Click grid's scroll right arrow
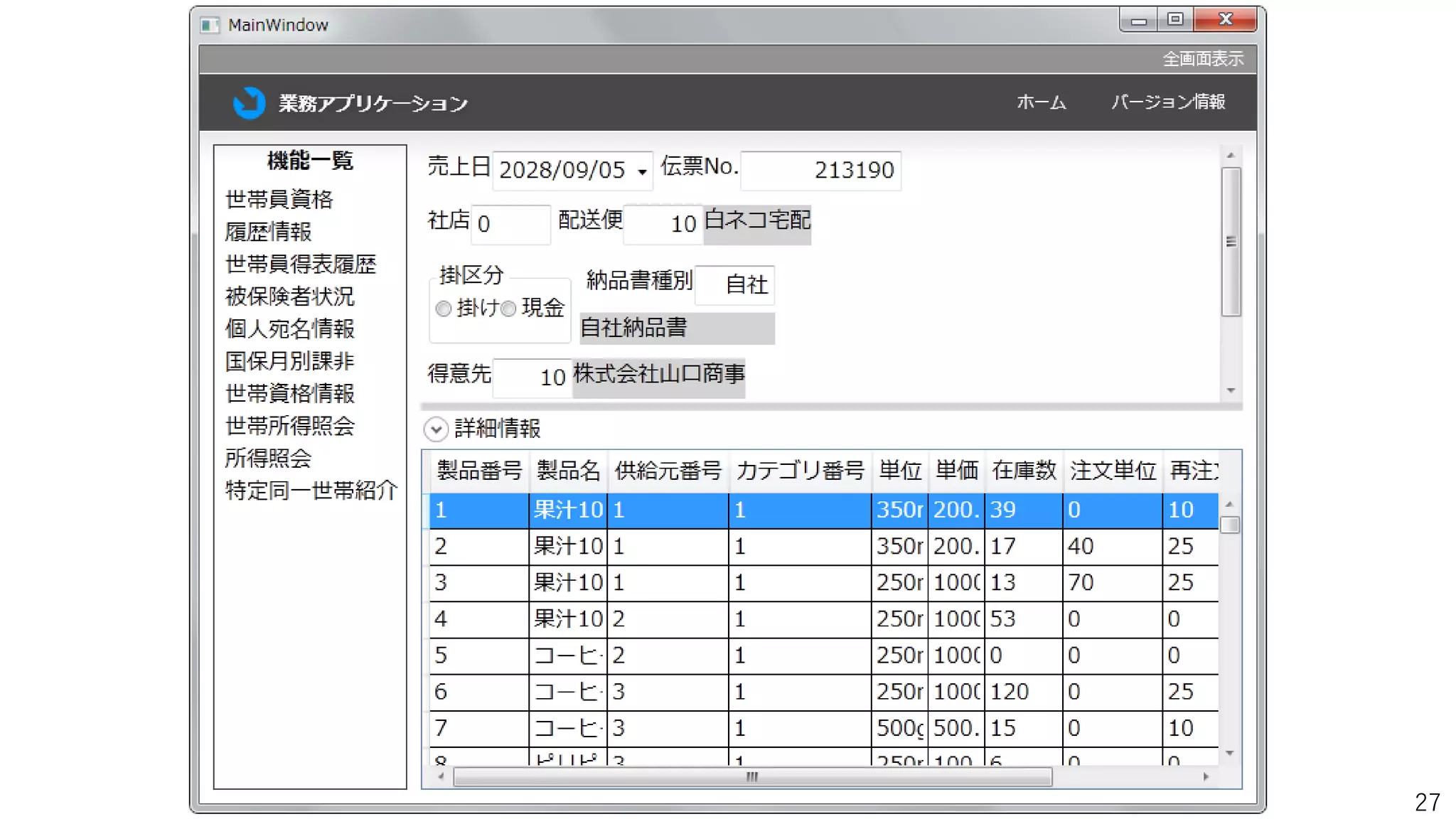This screenshot has width=1456, height=819. point(1206,777)
